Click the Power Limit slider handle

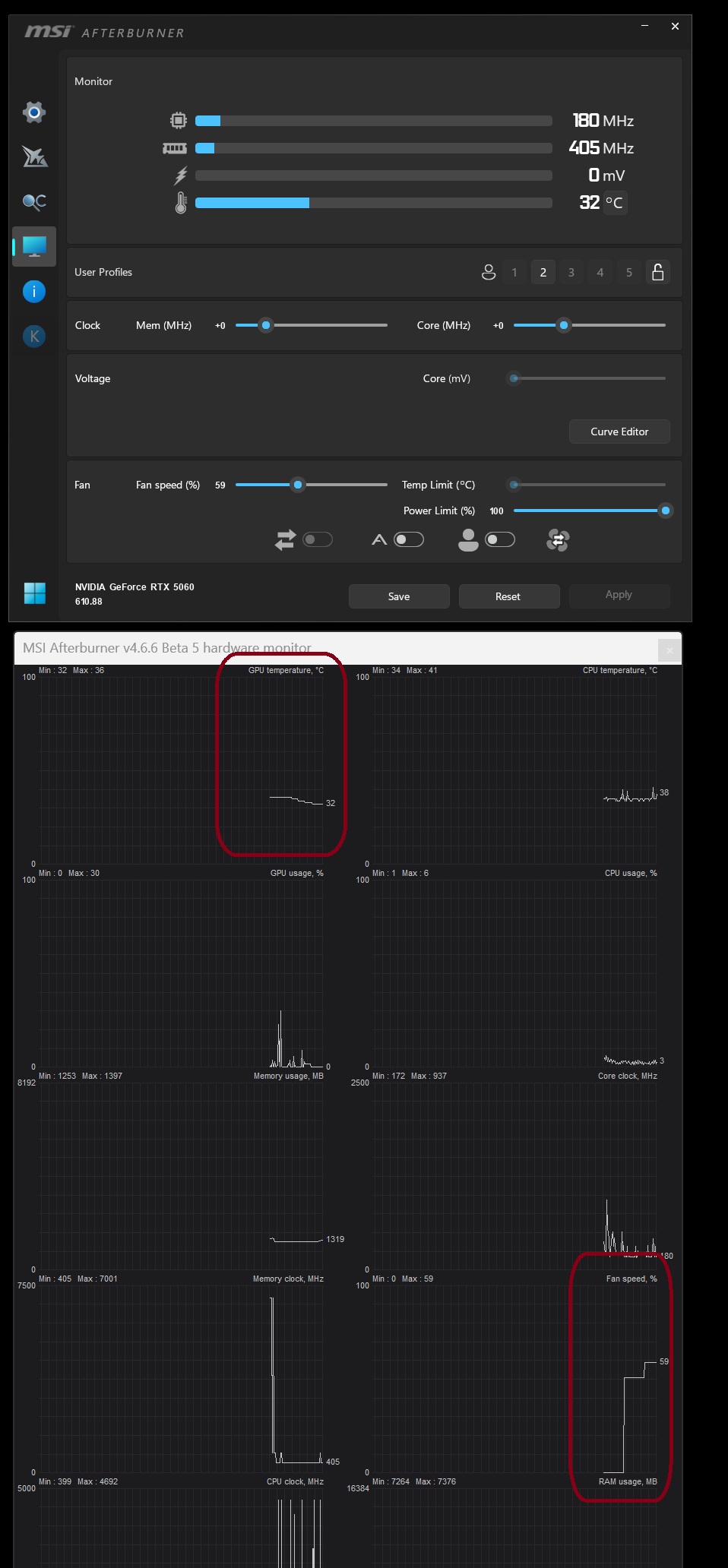tap(666, 511)
